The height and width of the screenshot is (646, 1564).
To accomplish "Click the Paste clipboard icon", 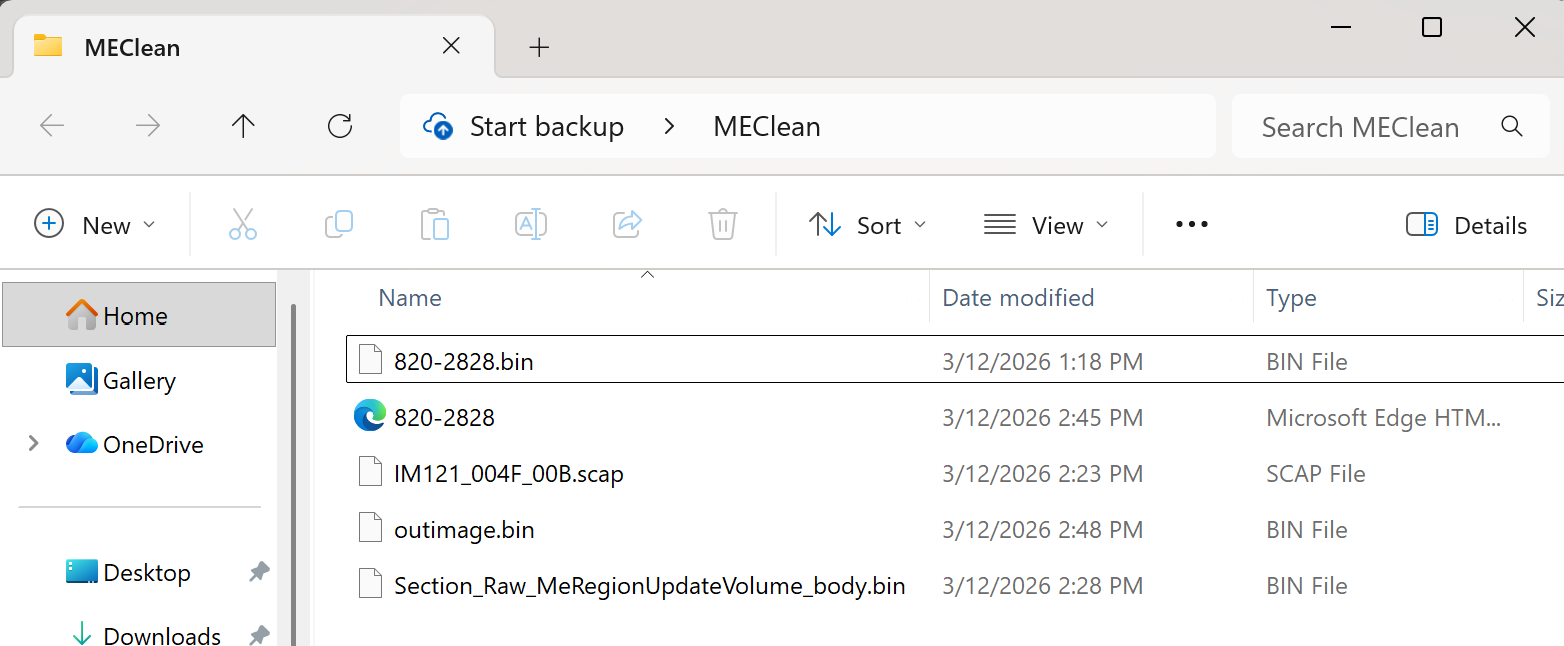I will pos(435,225).
